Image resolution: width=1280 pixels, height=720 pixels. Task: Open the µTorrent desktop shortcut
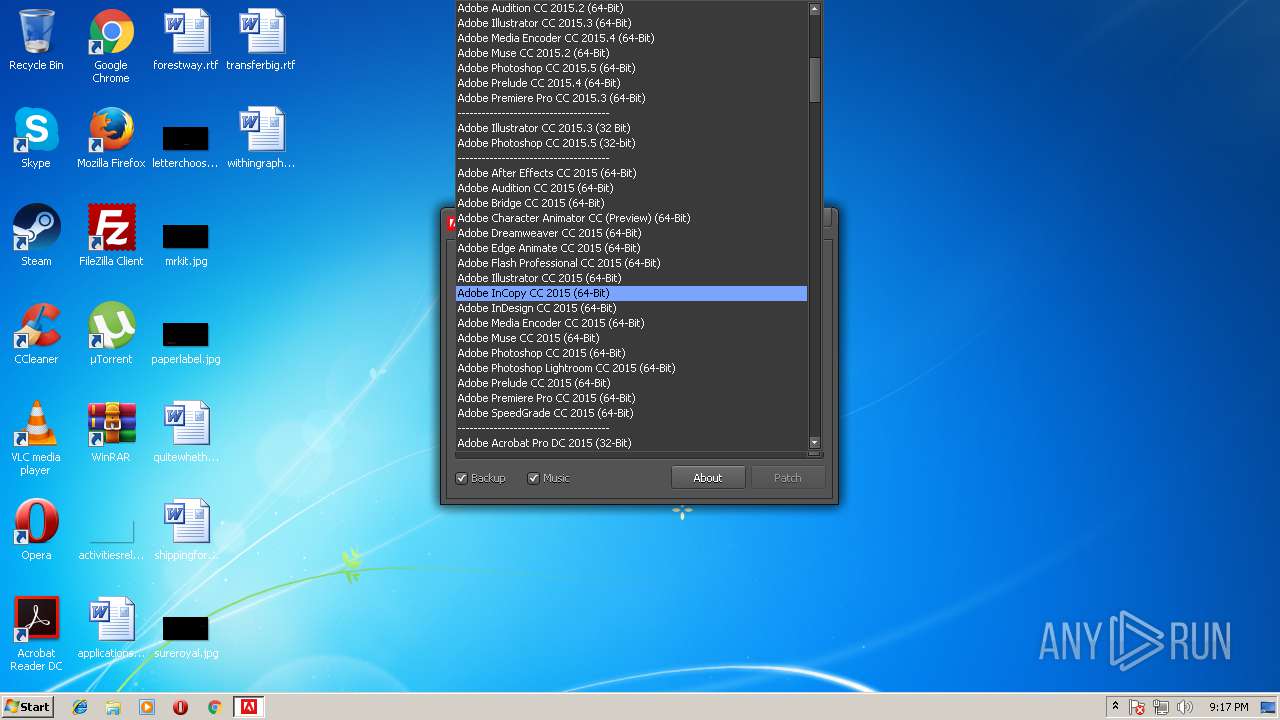coord(111,334)
